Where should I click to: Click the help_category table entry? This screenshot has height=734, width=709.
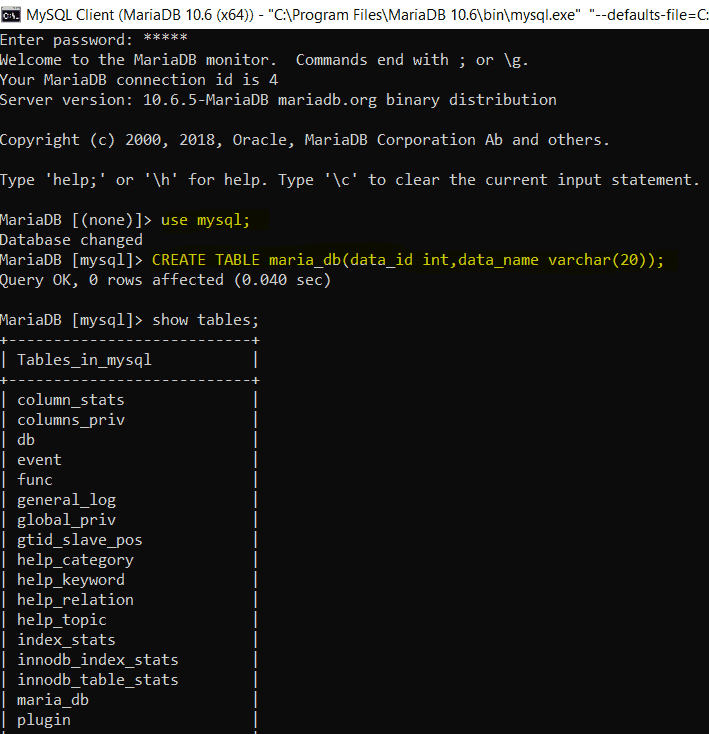coord(75,560)
